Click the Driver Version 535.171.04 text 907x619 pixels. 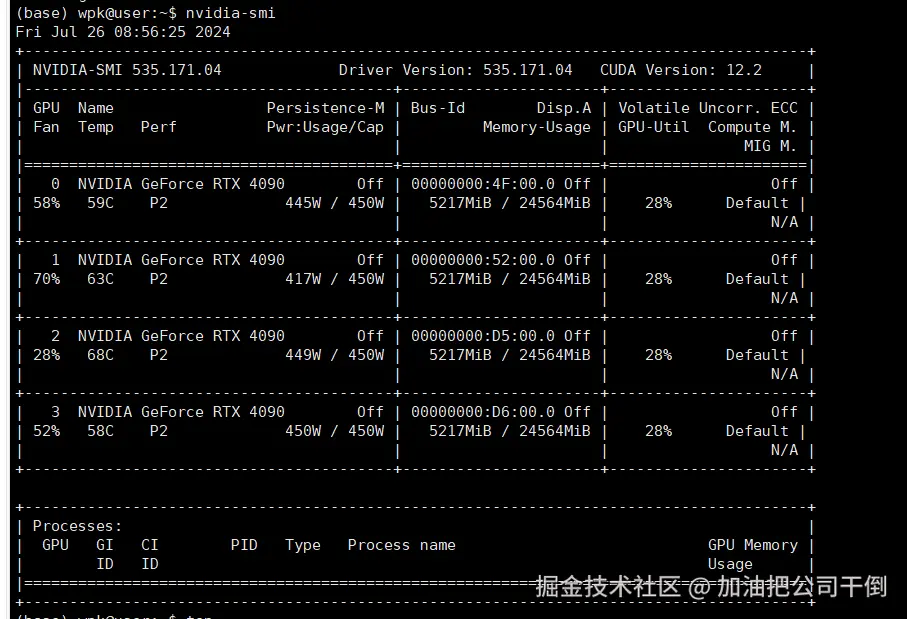click(x=455, y=70)
